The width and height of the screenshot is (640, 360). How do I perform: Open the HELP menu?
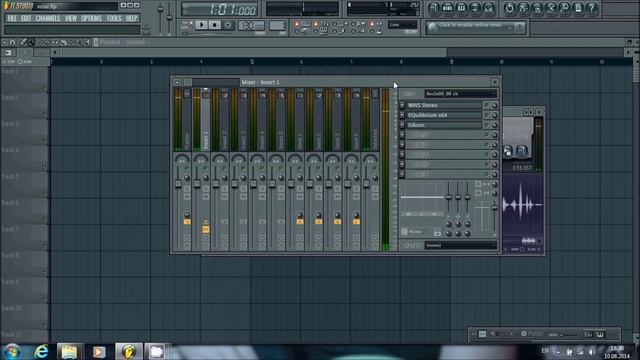(131, 18)
